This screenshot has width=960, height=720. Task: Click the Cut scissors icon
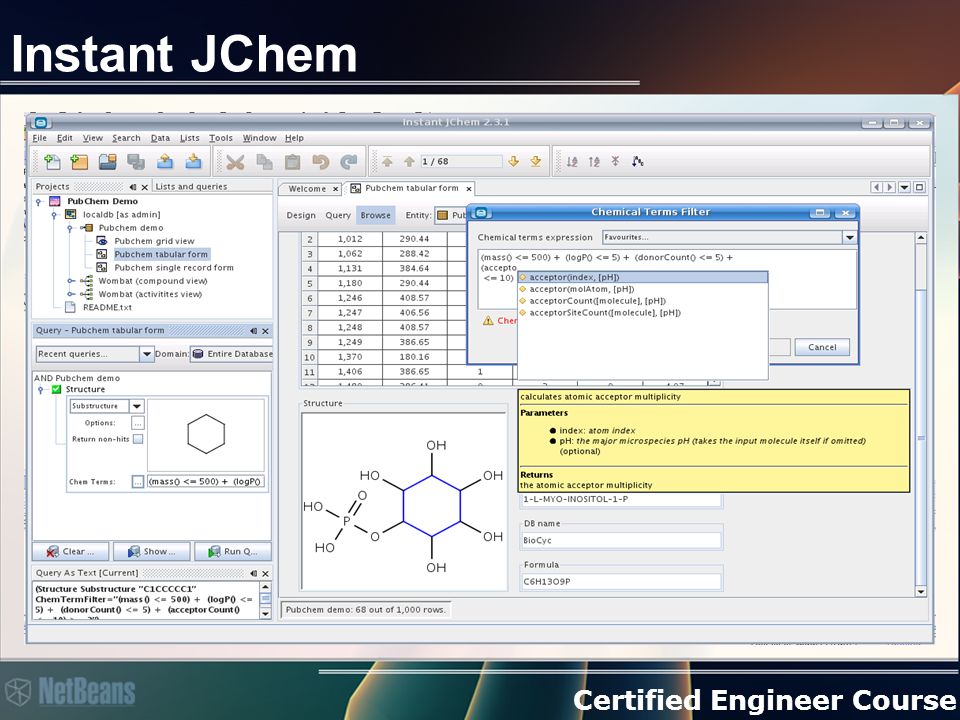[235, 162]
